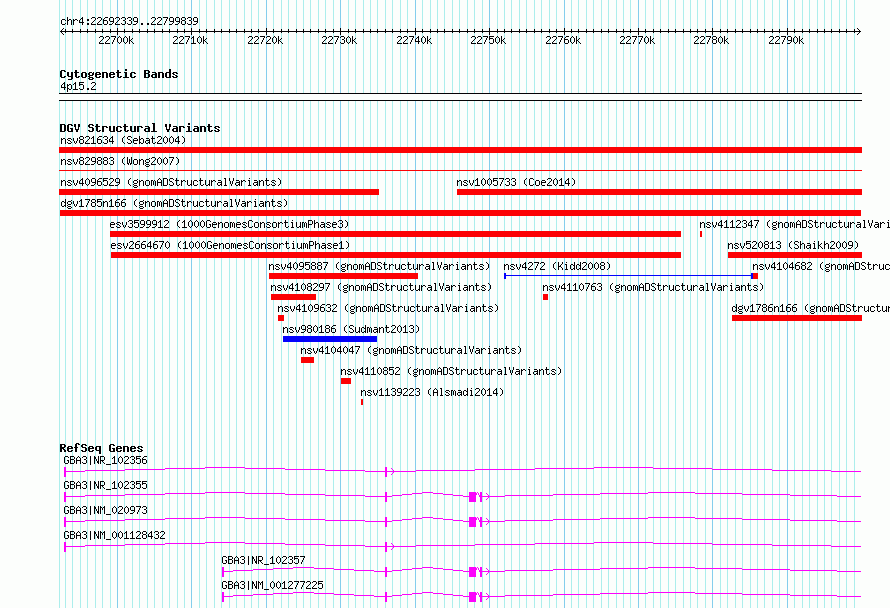890x608 pixels.
Task: Click the exon block on GBA3|NR_102357
Action: pos(473,572)
